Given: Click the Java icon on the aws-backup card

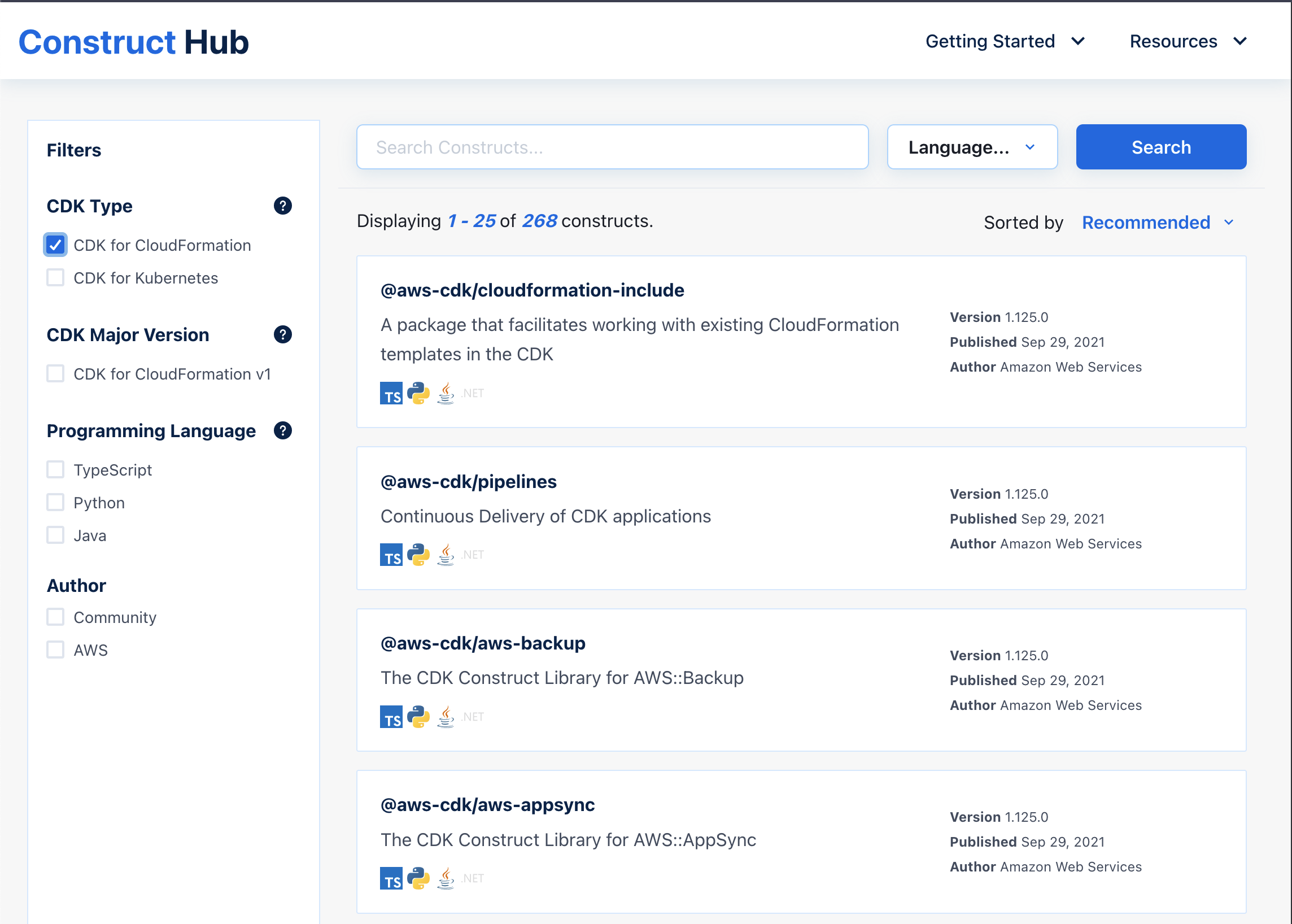Looking at the screenshot, I should pos(446,716).
